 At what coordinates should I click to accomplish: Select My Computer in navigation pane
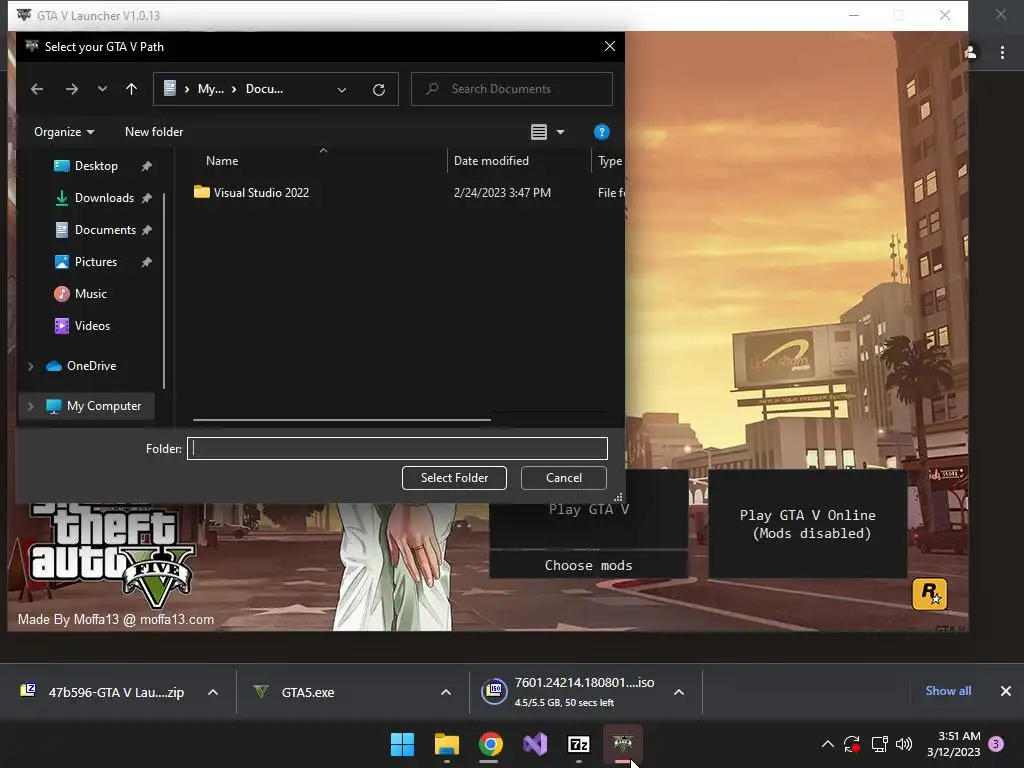(104, 406)
